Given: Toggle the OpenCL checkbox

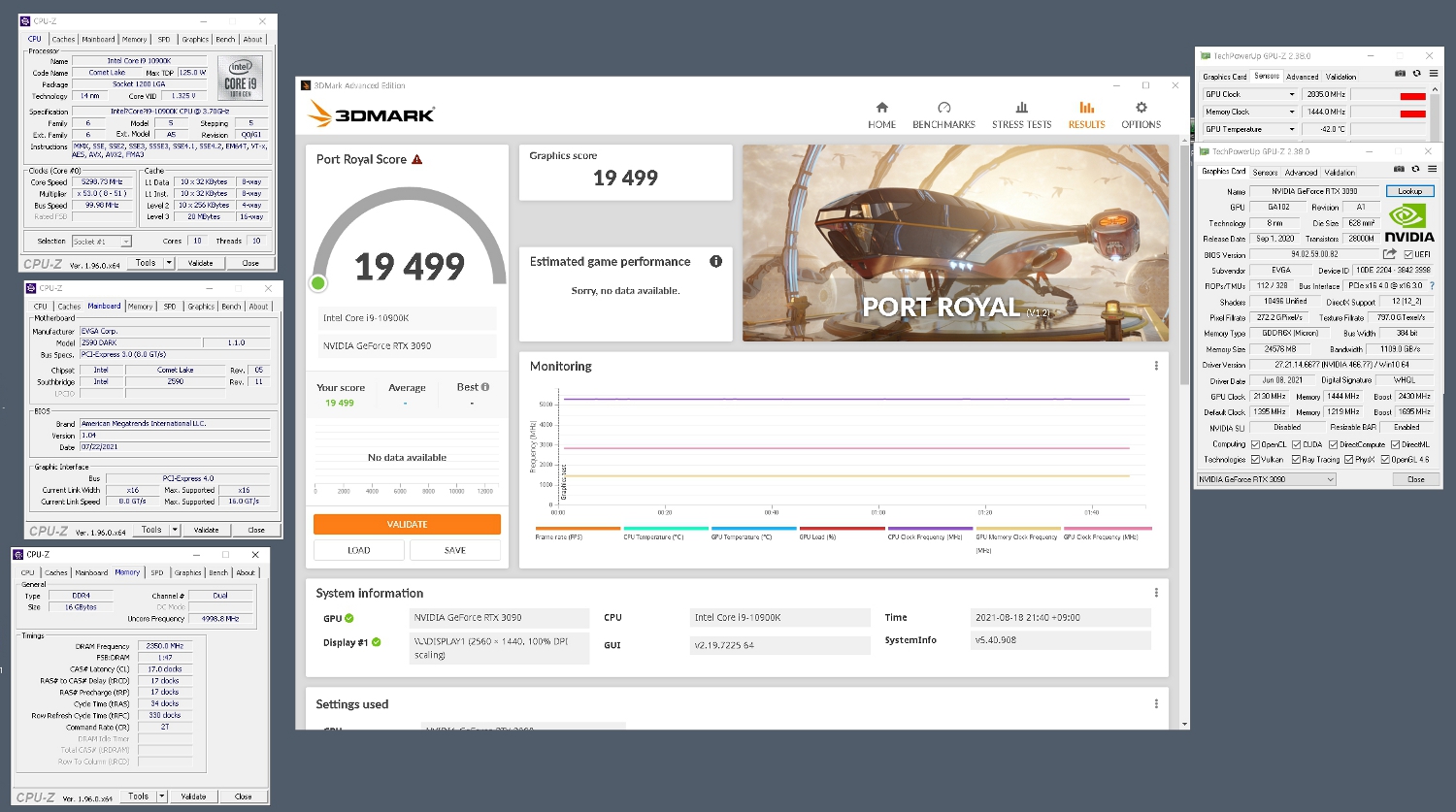Looking at the screenshot, I should (x=1255, y=444).
